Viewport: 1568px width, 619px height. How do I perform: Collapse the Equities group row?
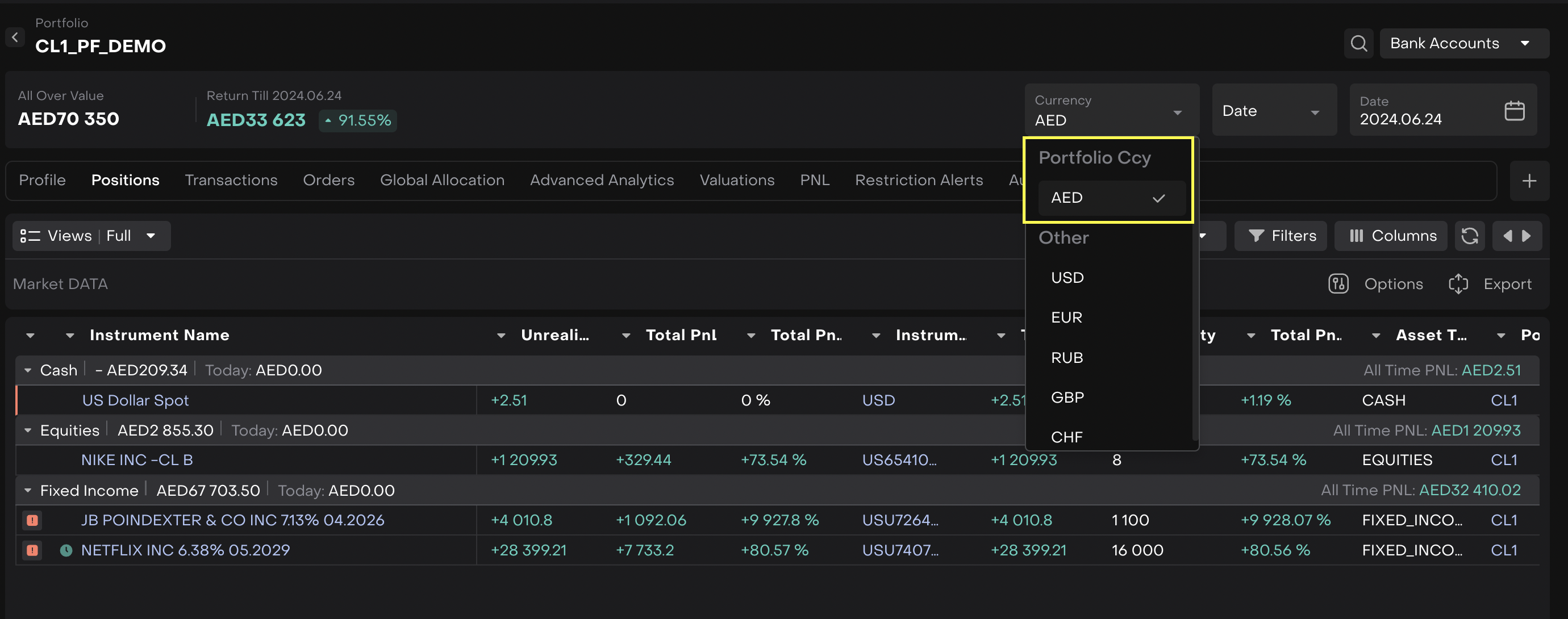click(28, 430)
